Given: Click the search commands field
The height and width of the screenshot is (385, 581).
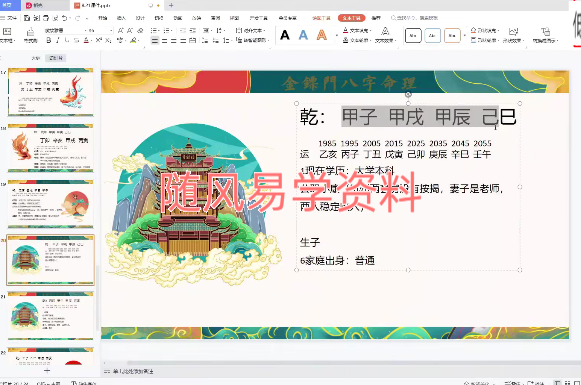Looking at the screenshot, I should [414, 18].
